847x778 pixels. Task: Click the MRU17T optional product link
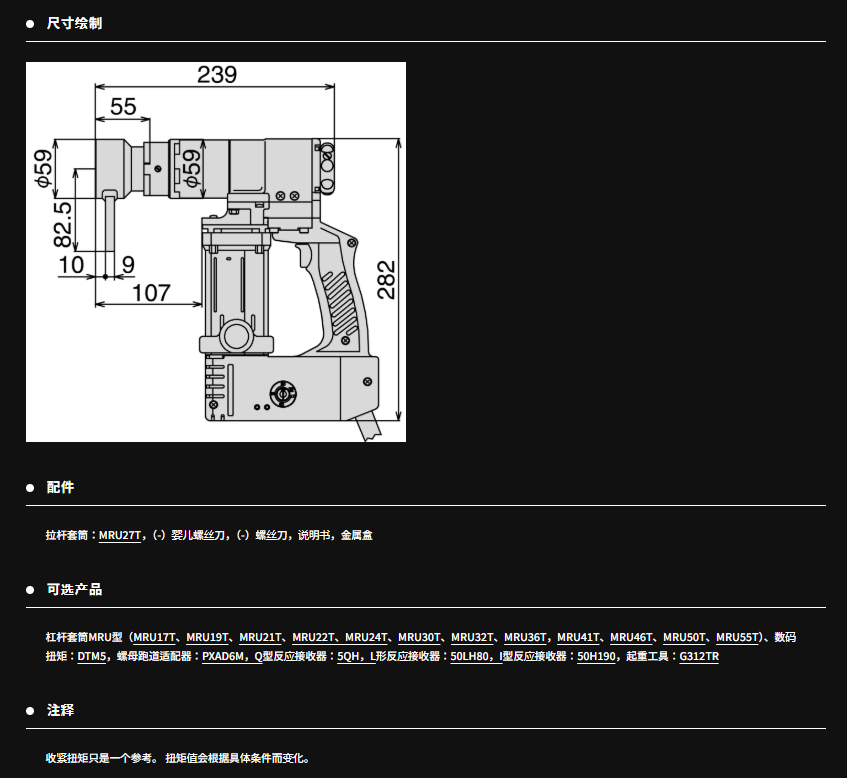point(155,637)
